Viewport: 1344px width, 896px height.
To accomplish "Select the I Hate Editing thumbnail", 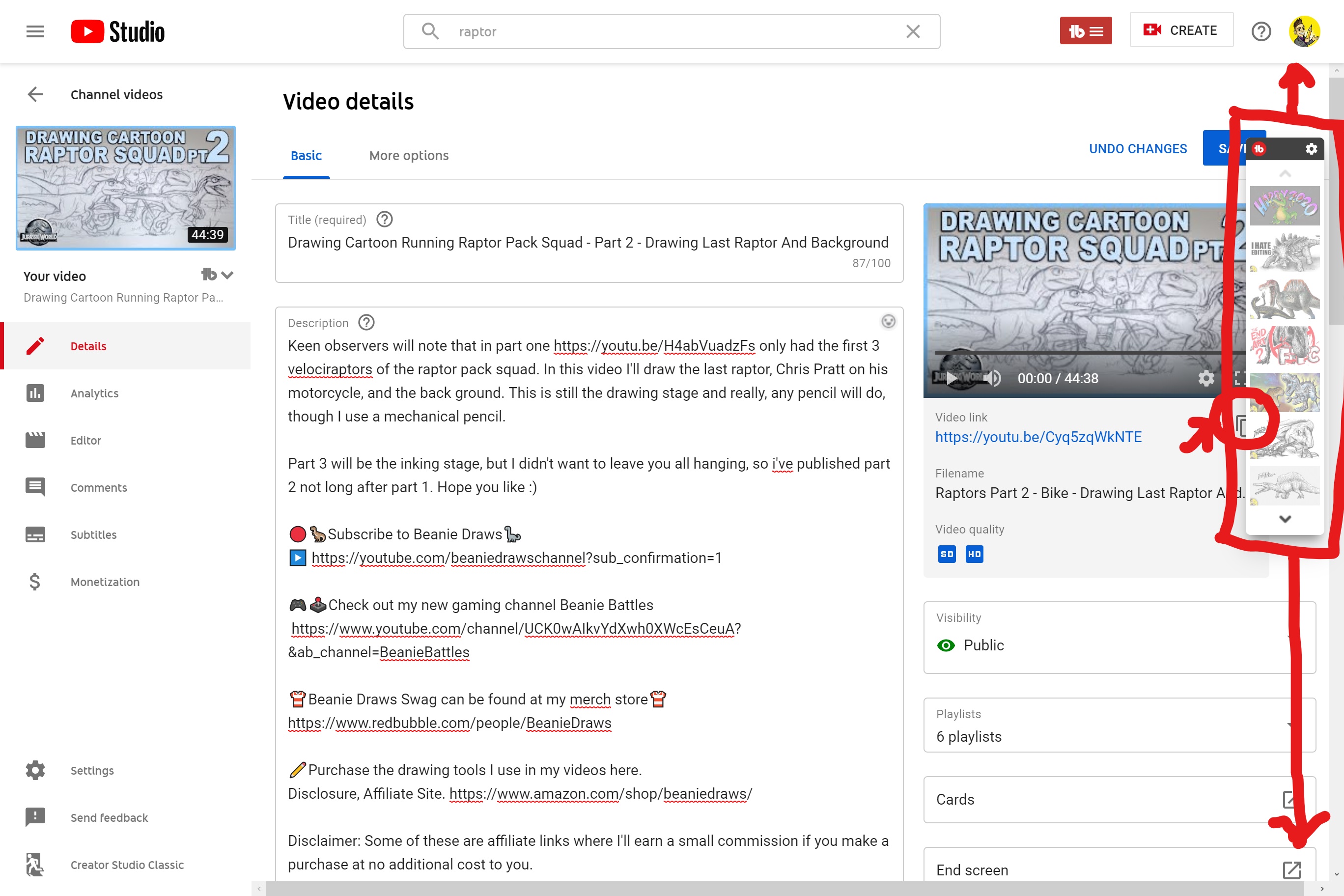I will pos(1285,252).
